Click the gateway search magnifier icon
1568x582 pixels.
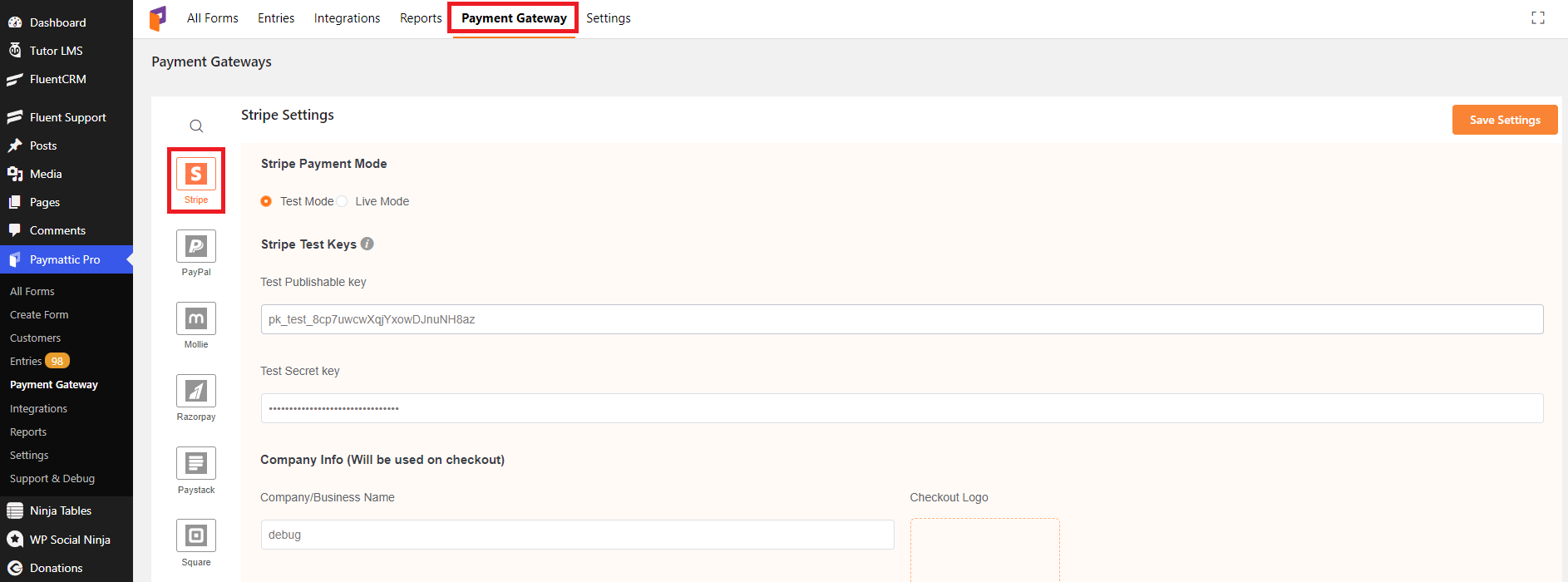pos(196,126)
